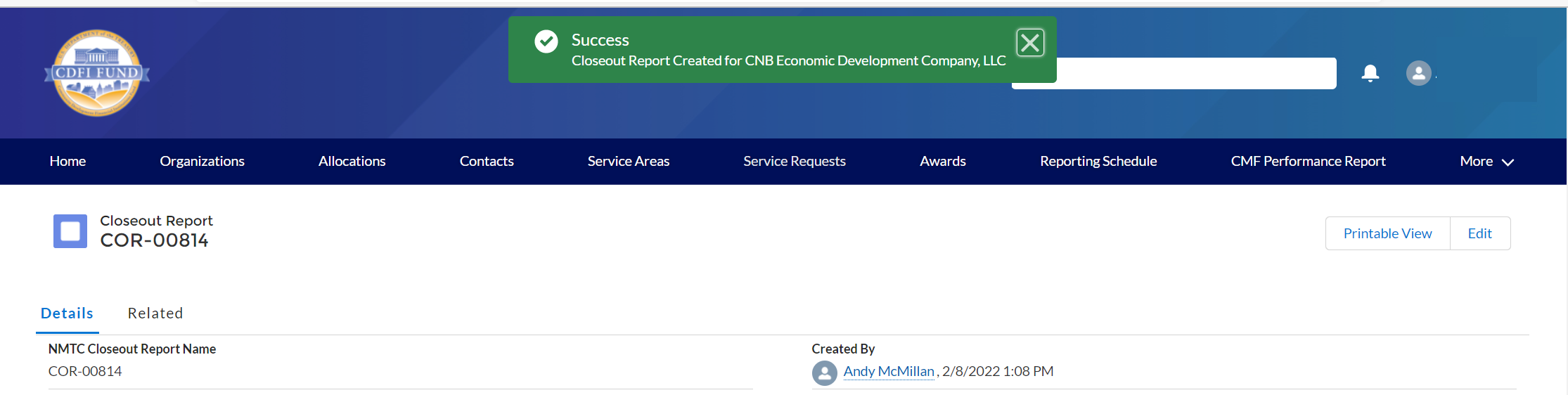Edit the closeout report

(x=1479, y=233)
